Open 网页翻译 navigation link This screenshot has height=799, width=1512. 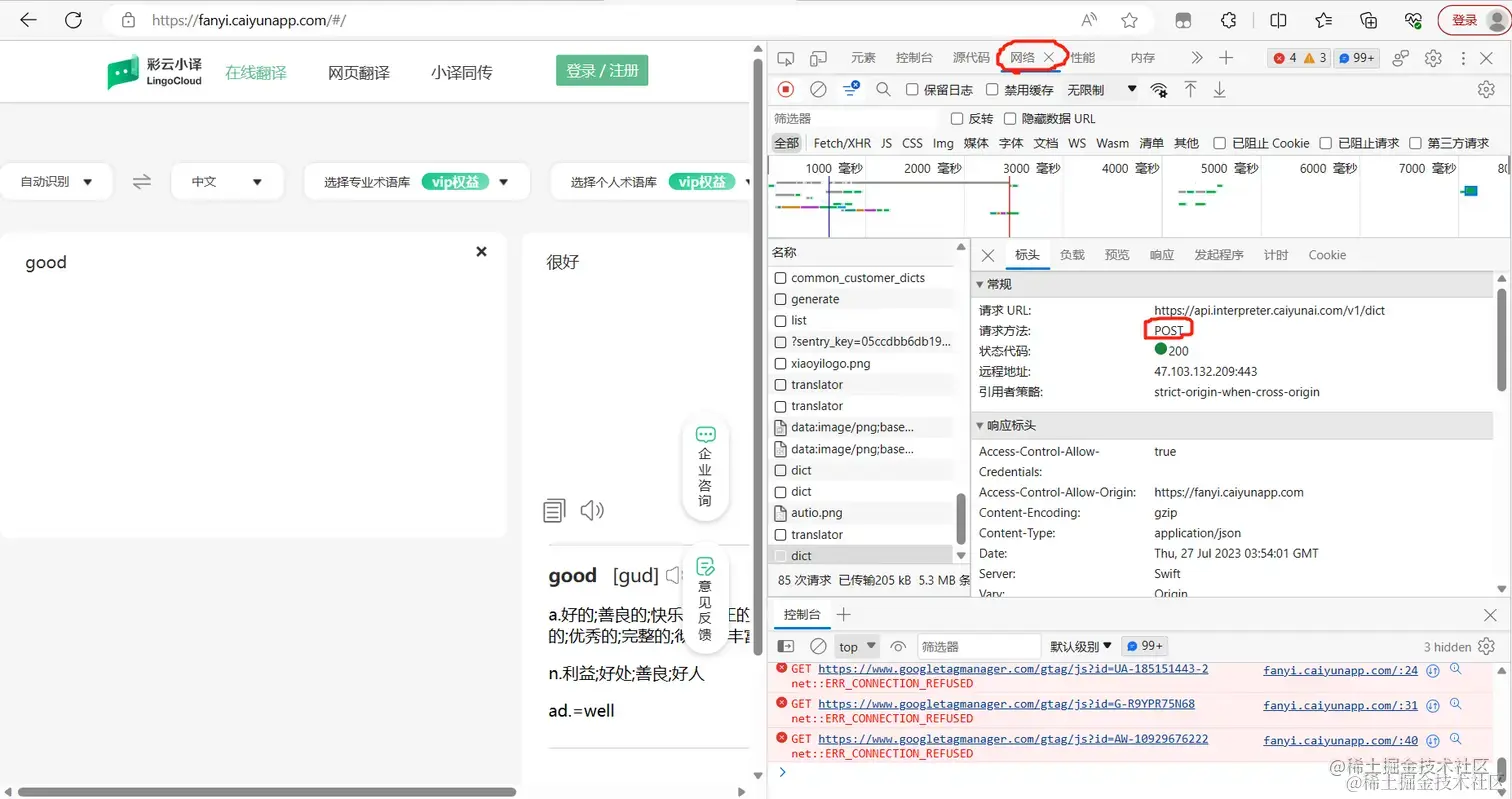[x=359, y=73]
